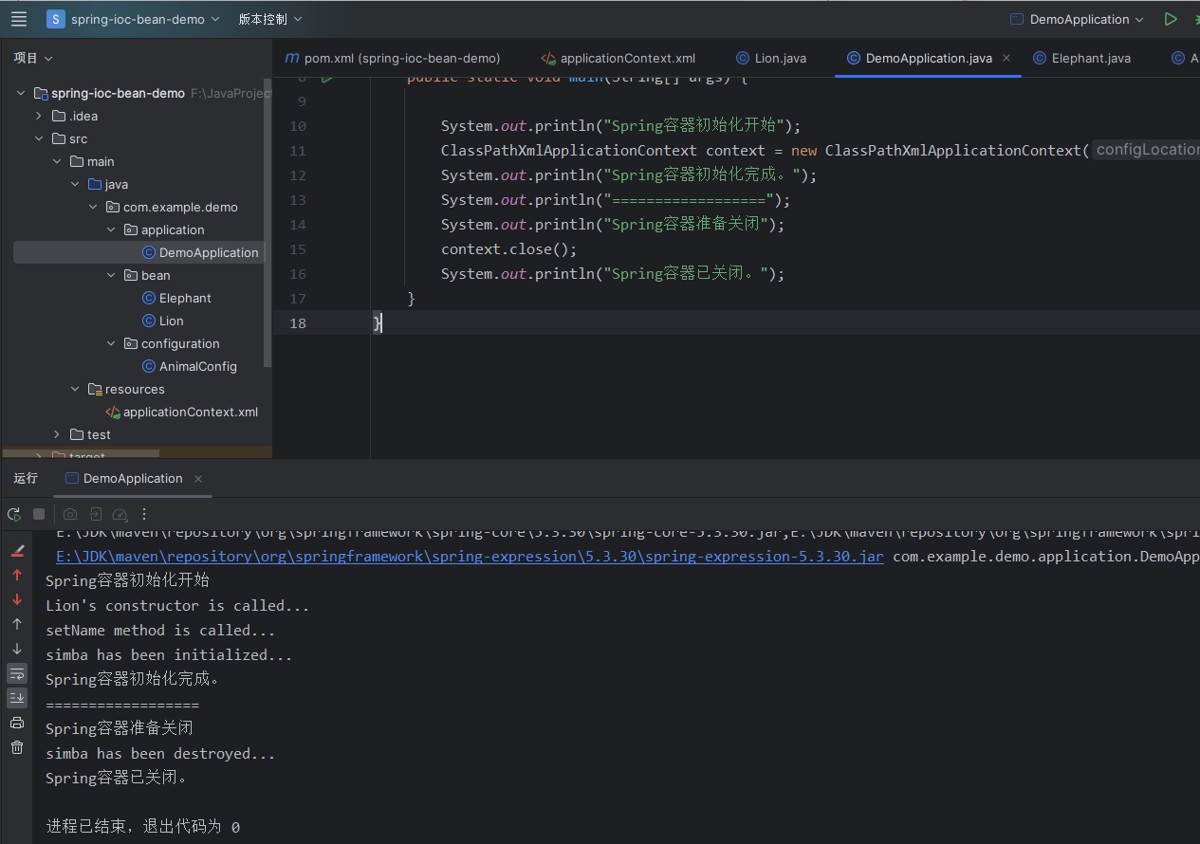
Task: Click the trash icon to clear console output
Action: click(x=17, y=747)
